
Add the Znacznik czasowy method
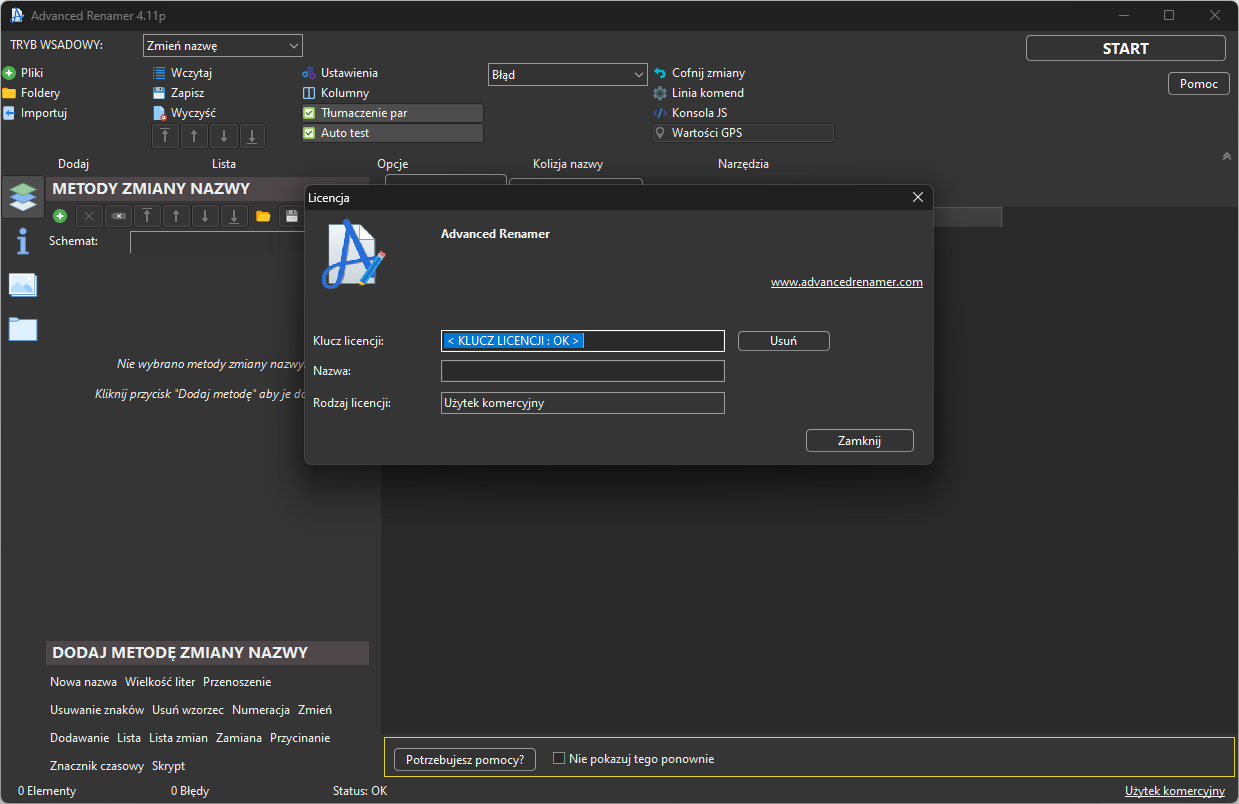pyautogui.click(x=97, y=766)
